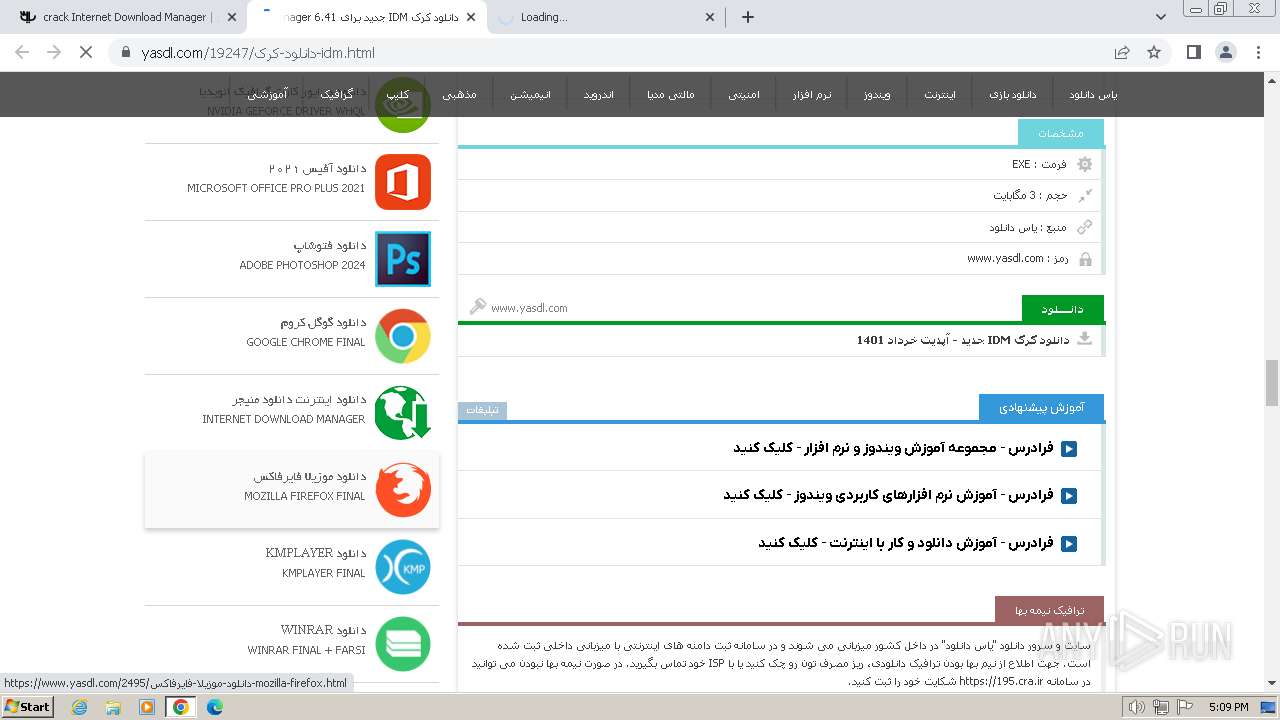Open the یاس دانلود menu item
The image size is (1280, 720).
1093,95
